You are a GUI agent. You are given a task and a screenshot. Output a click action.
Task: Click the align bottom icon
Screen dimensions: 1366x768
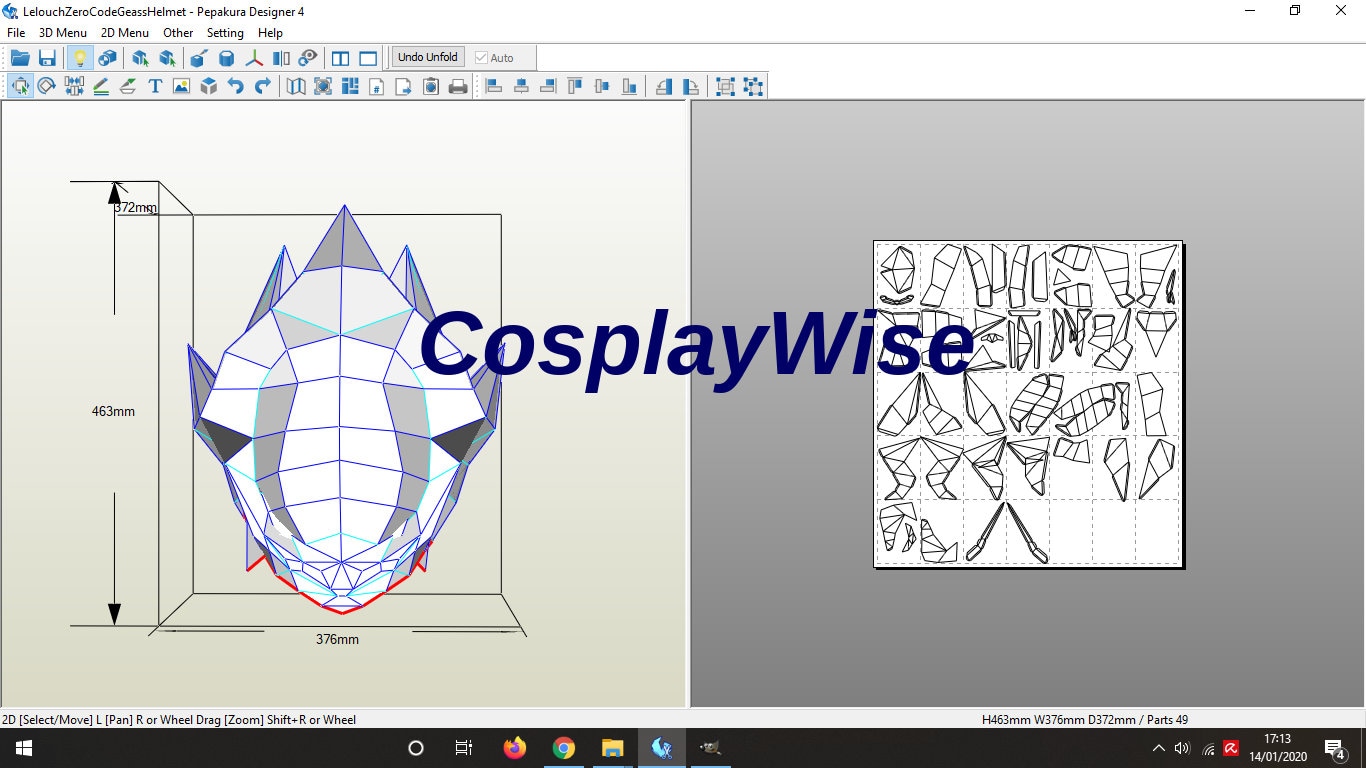tap(629, 86)
